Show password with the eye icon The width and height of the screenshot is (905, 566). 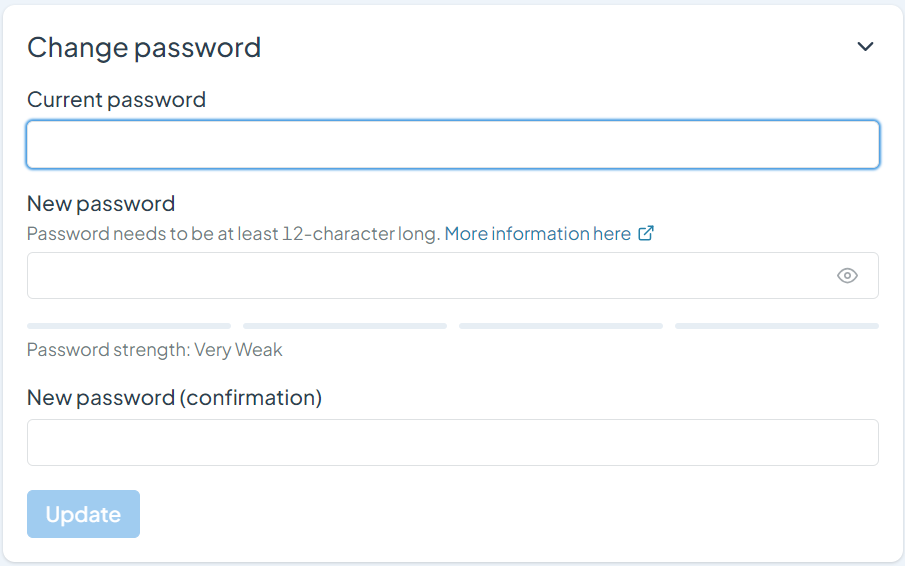click(847, 276)
